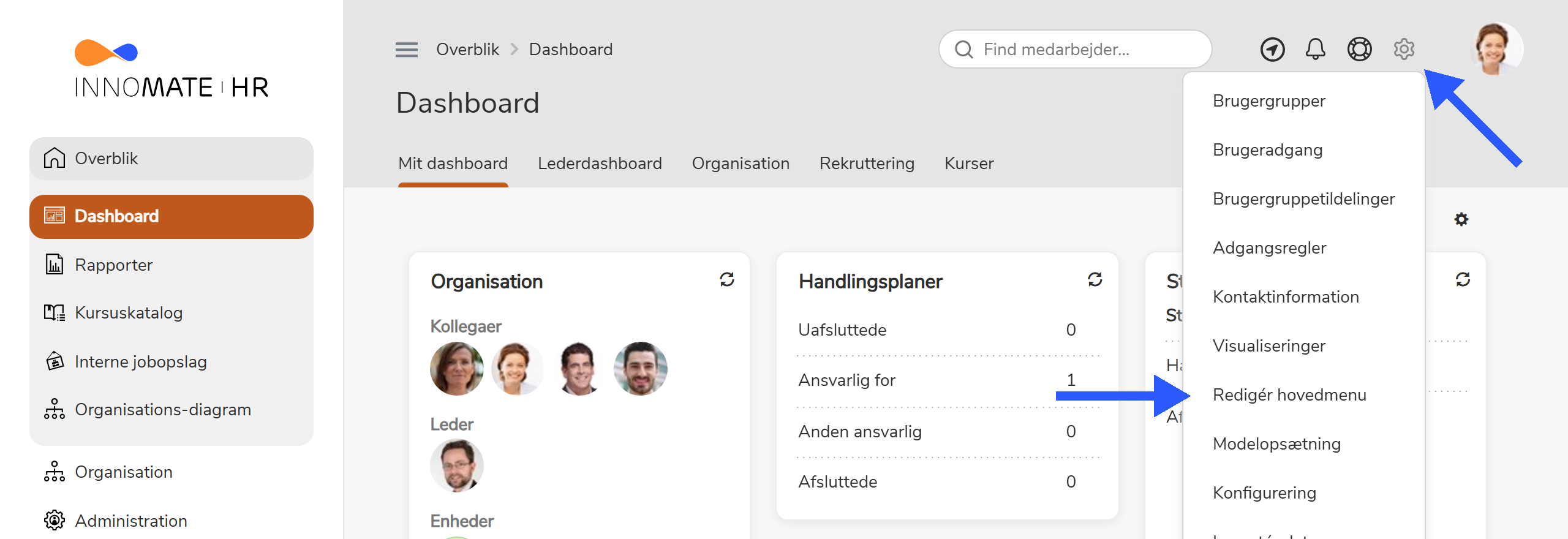Open the help lifebuoy icon
Image resolution: width=1568 pixels, height=539 pixels.
coord(1359,49)
